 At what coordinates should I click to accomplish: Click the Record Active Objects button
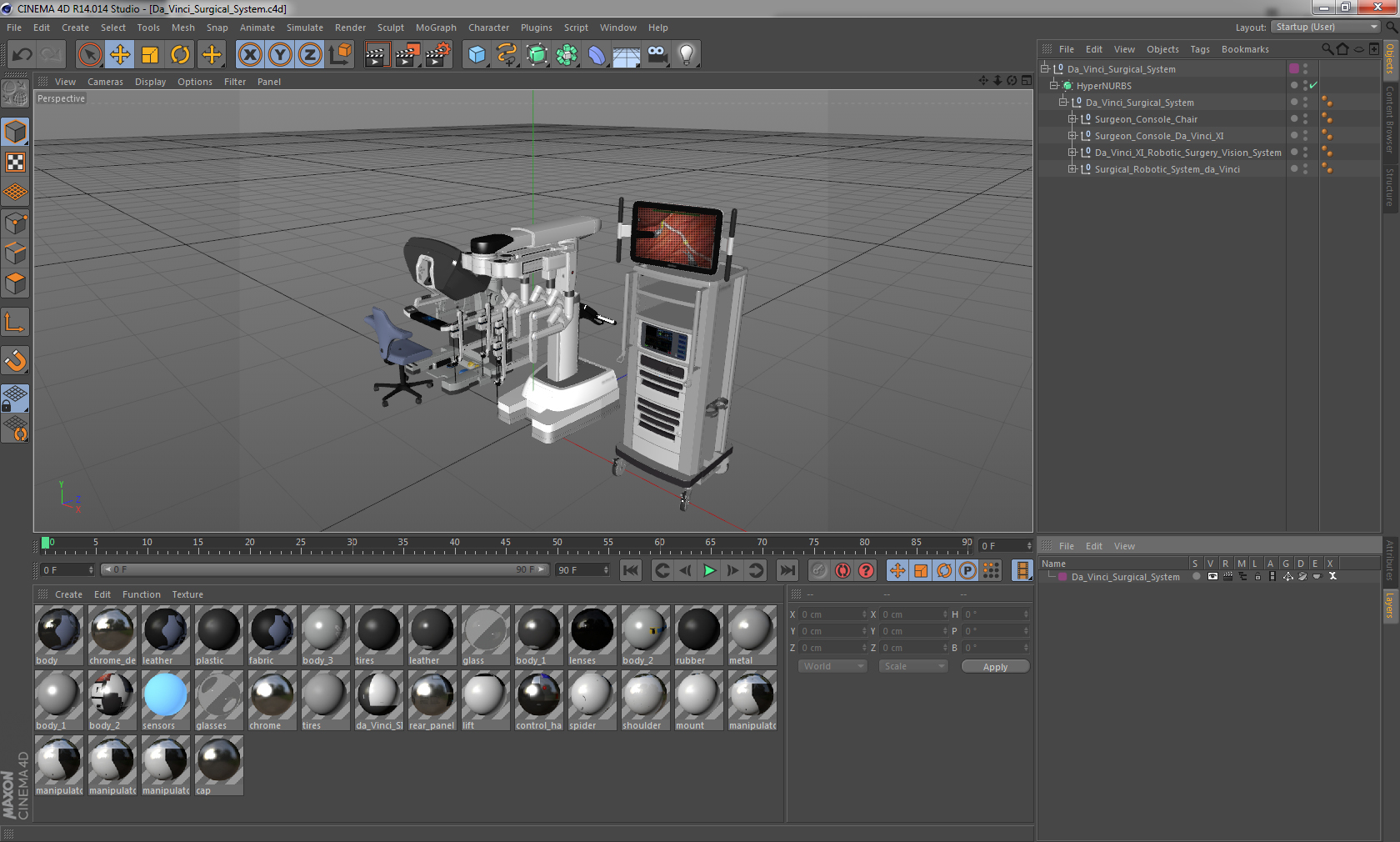tap(819, 570)
